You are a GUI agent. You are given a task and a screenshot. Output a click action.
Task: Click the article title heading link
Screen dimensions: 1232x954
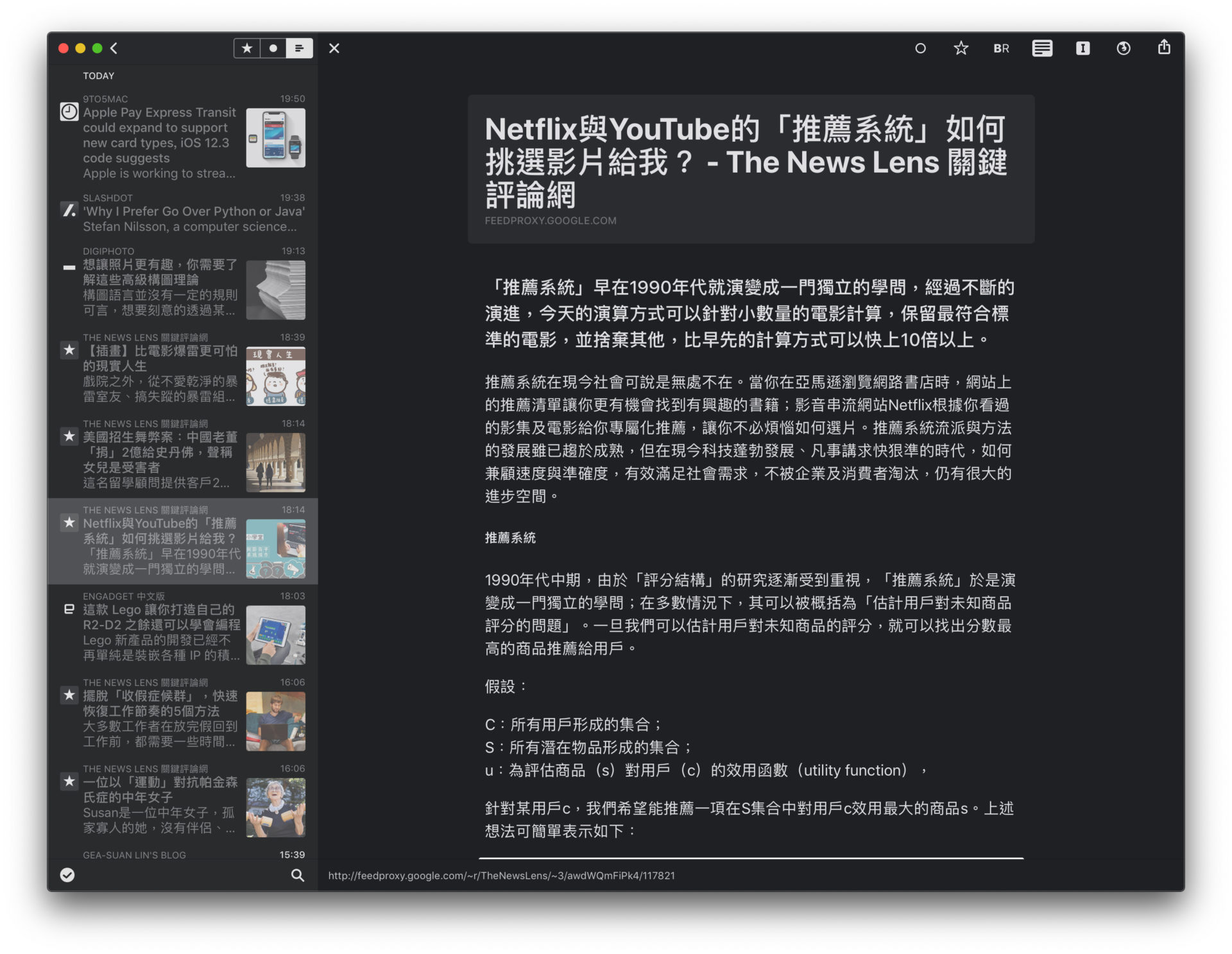pos(746,162)
